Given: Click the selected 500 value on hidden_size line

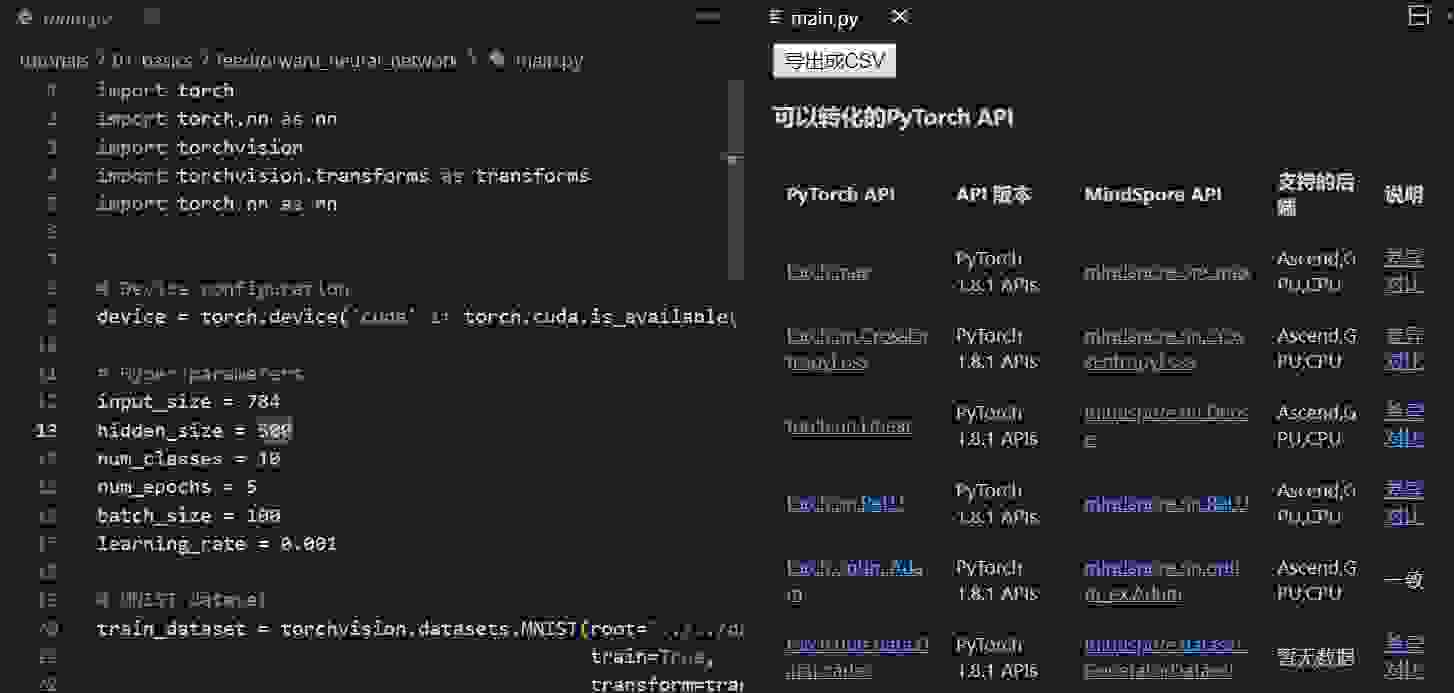Looking at the screenshot, I should [275, 430].
